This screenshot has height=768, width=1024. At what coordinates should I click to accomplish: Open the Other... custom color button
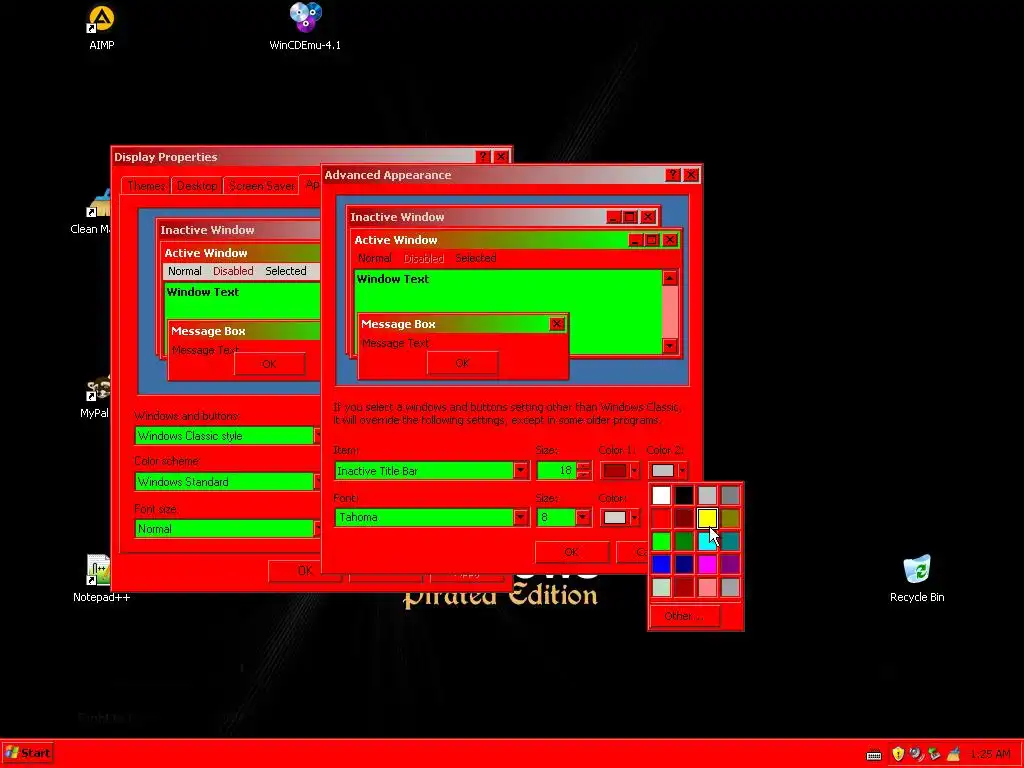tap(684, 616)
